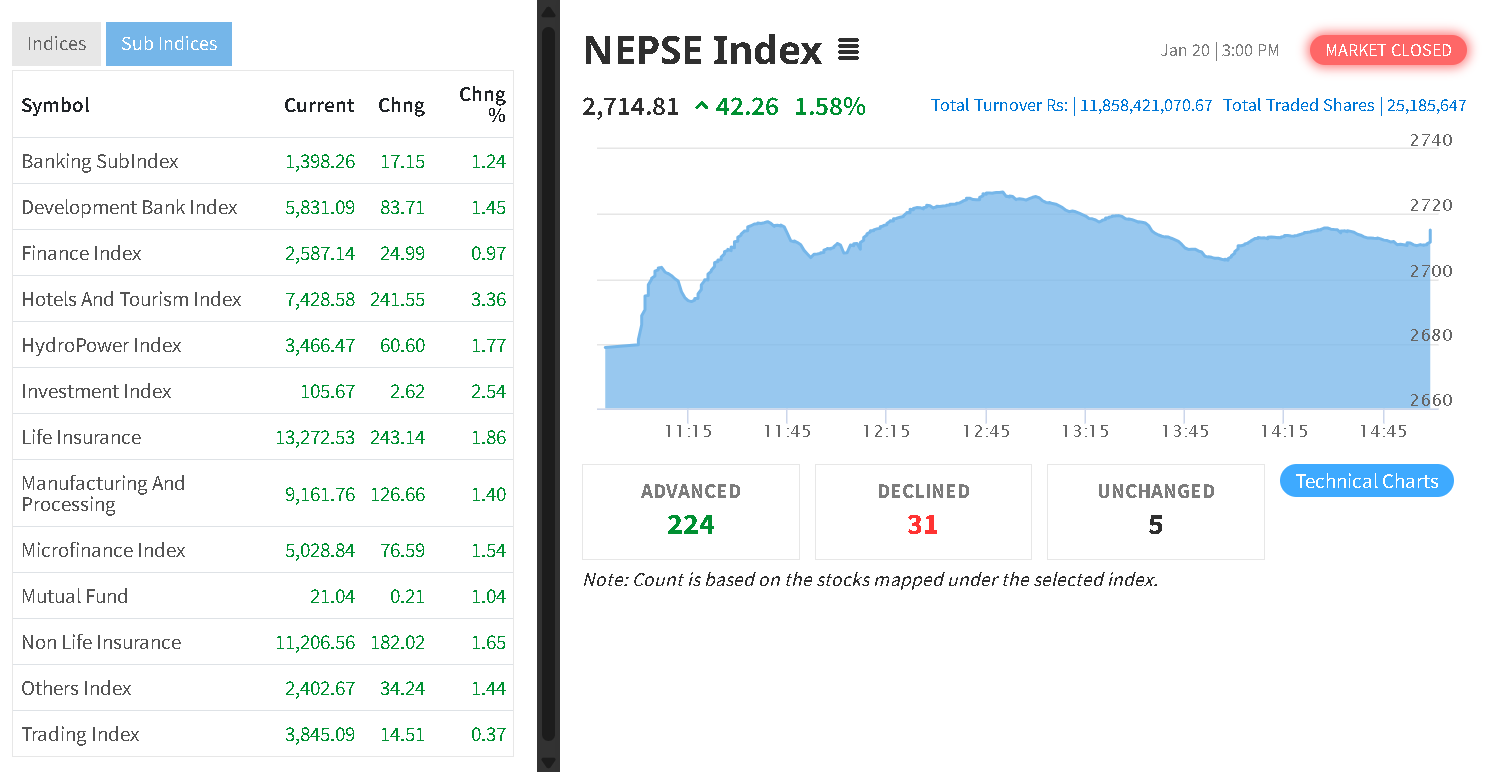
Task: Select the Sub Indices tab
Action: 169,44
